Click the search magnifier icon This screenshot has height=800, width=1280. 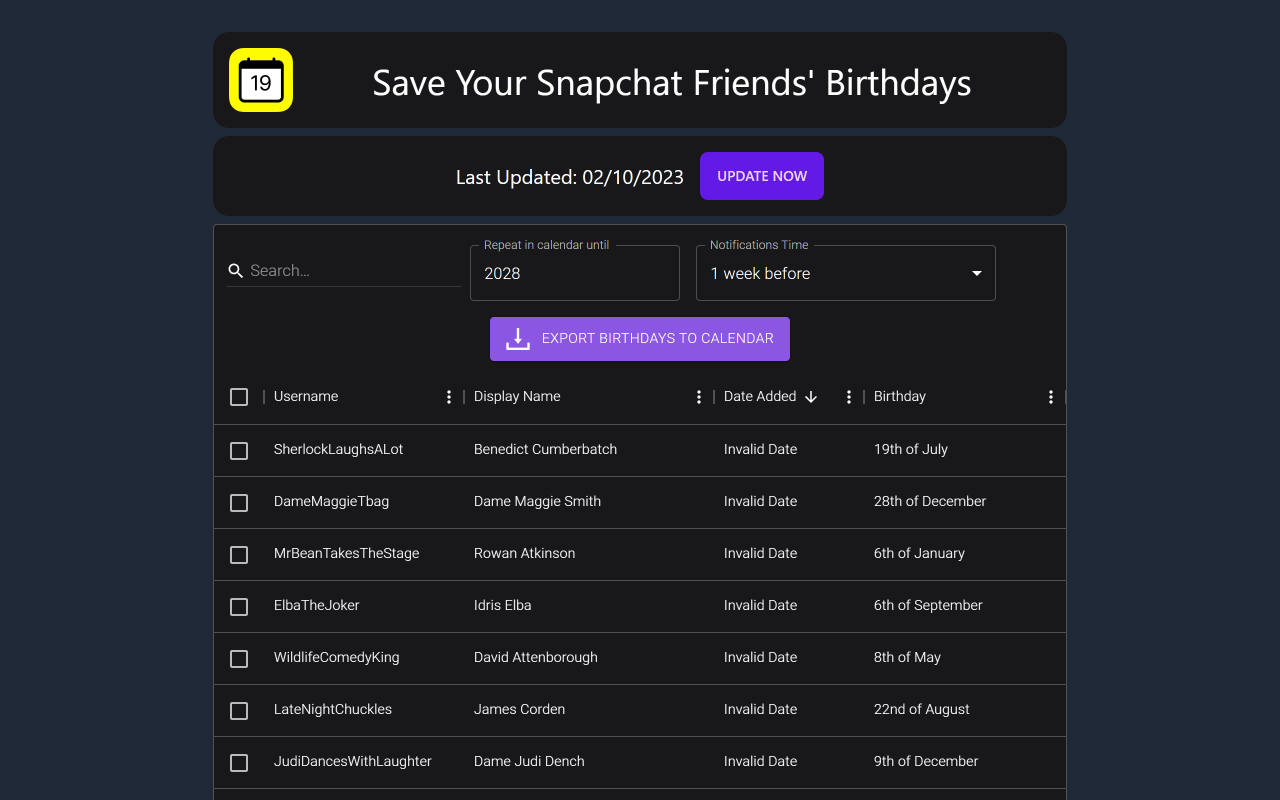click(x=235, y=270)
